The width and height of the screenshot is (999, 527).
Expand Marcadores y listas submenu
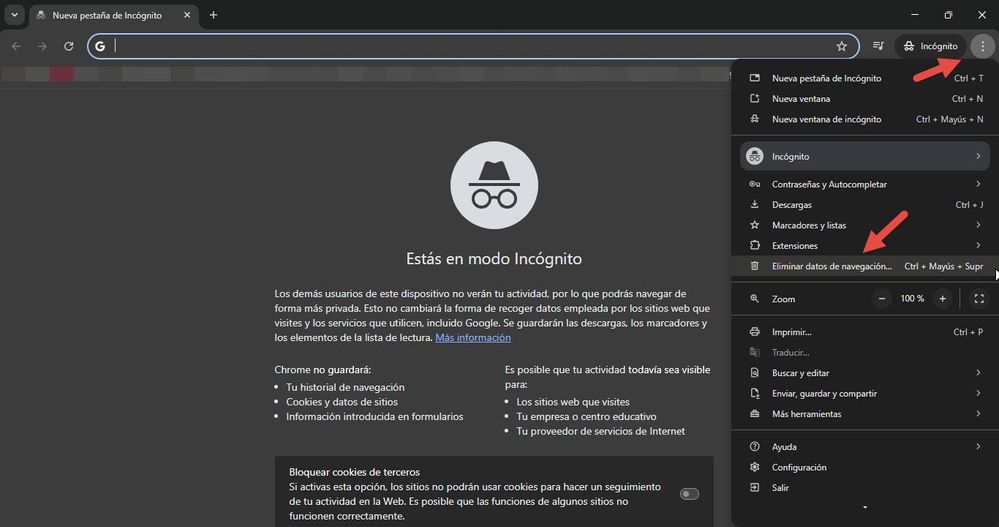tap(865, 224)
